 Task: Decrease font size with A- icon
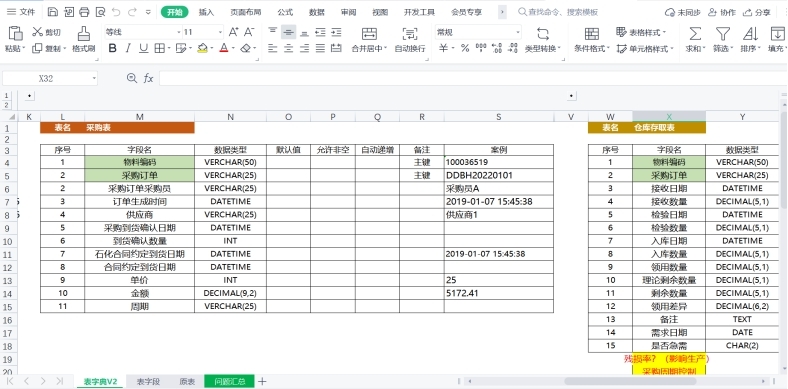click(249, 32)
